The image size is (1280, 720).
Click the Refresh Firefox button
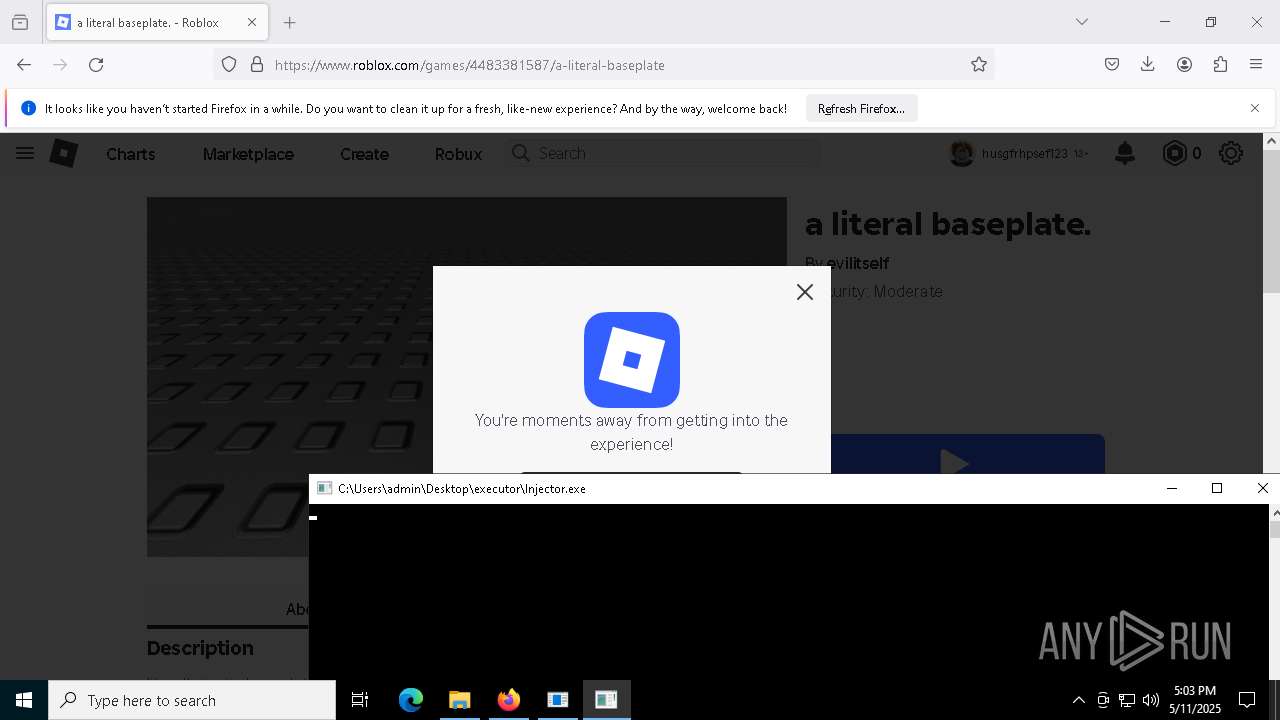pyautogui.click(x=861, y=109)
